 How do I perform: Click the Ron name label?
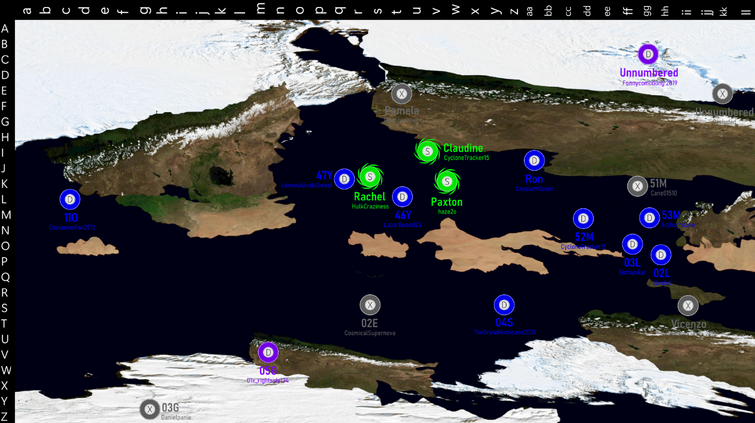coord(534,179)
